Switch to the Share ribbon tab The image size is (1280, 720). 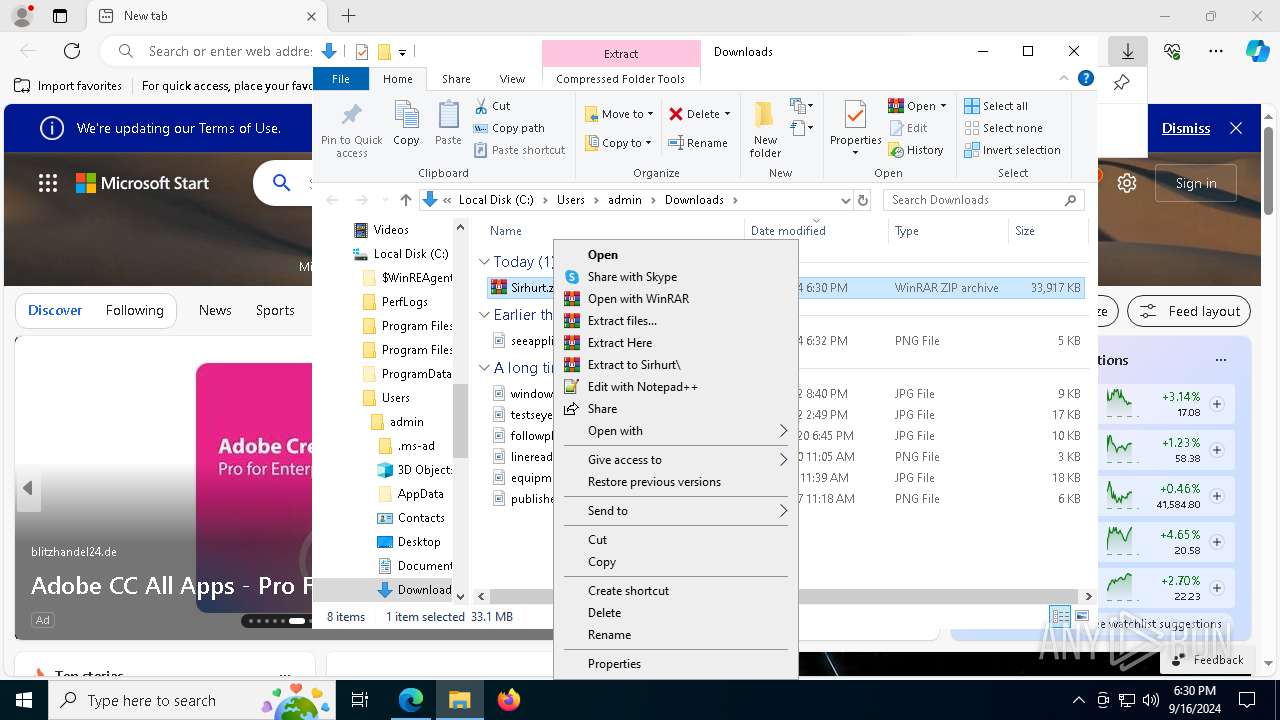tap(456, 79)
